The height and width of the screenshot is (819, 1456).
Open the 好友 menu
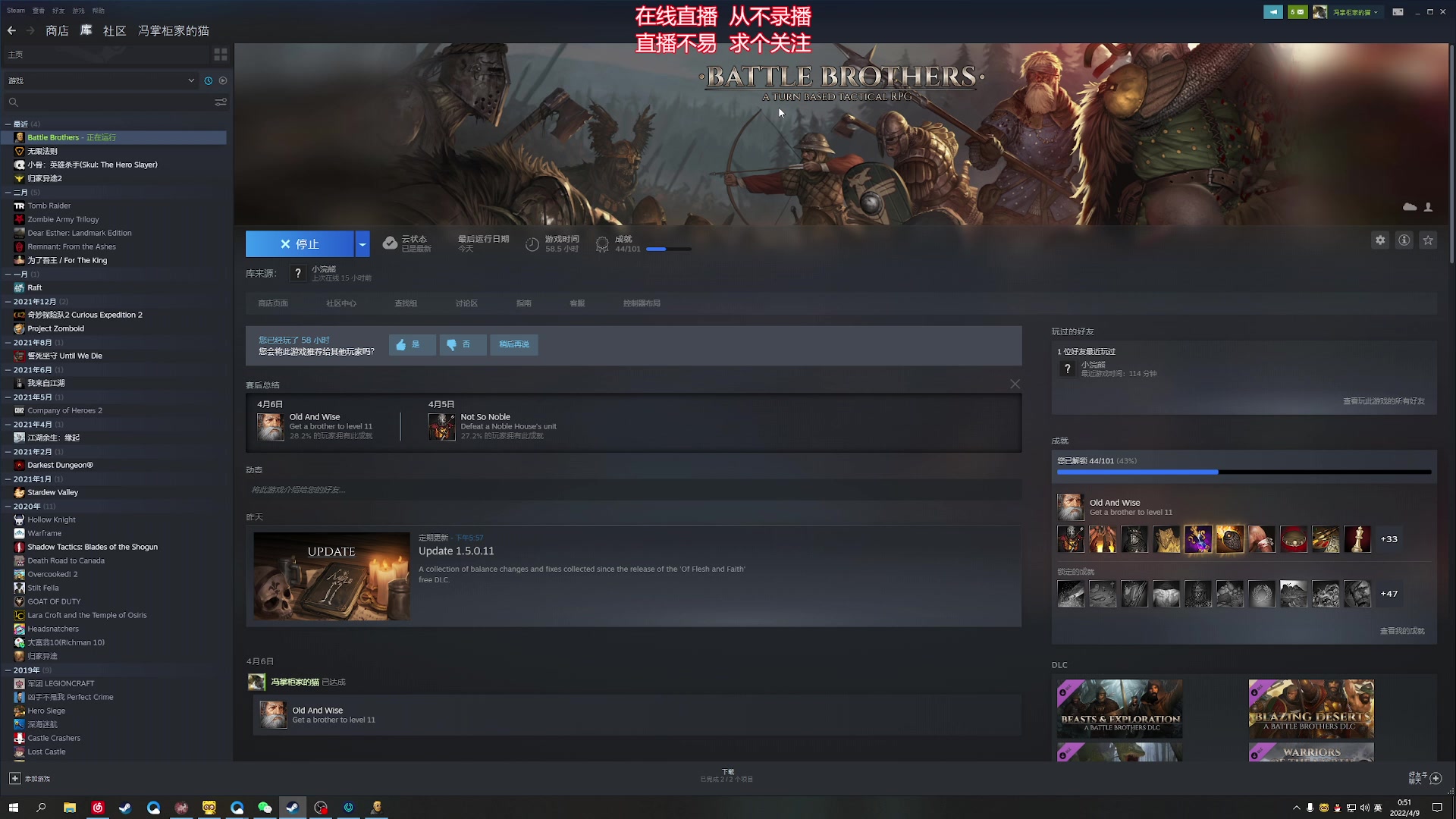(58, 11)
